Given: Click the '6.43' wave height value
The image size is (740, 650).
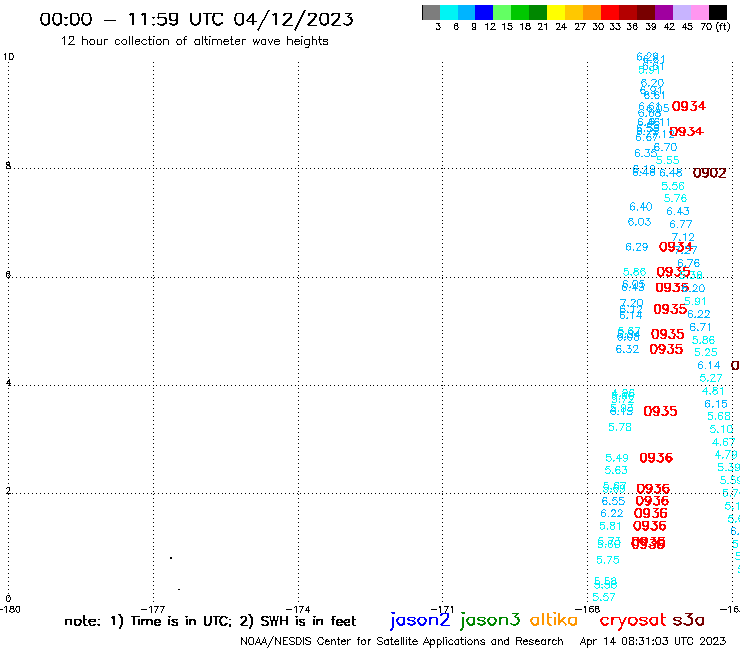Looking at the screenshot, I should coord(678,211).
